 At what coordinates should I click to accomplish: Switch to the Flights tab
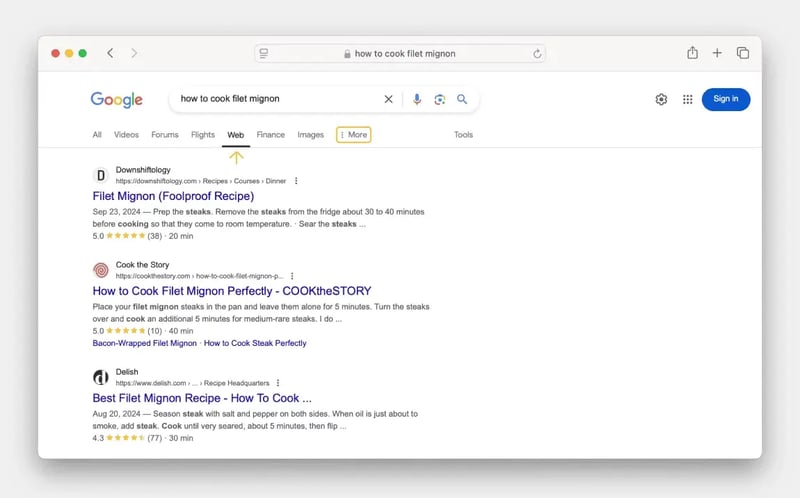pos(203,135)
